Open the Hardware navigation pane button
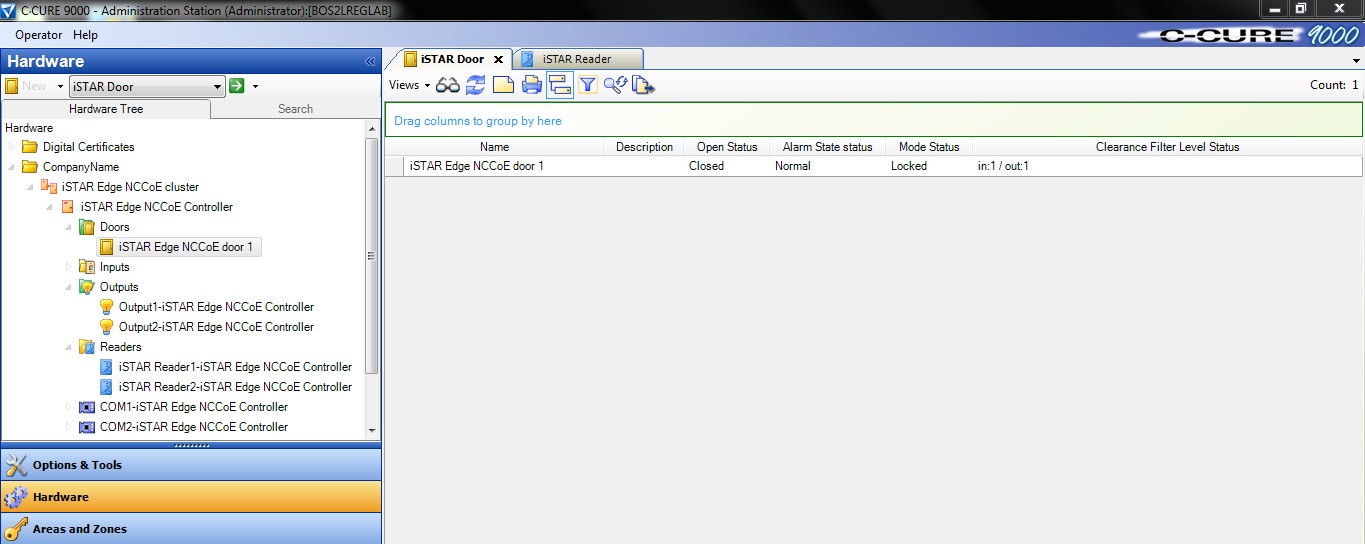 [190, 497]
